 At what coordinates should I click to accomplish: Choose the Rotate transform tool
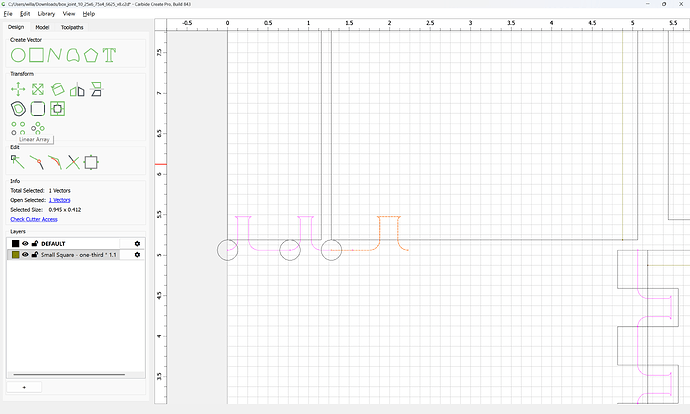(57, 89)
